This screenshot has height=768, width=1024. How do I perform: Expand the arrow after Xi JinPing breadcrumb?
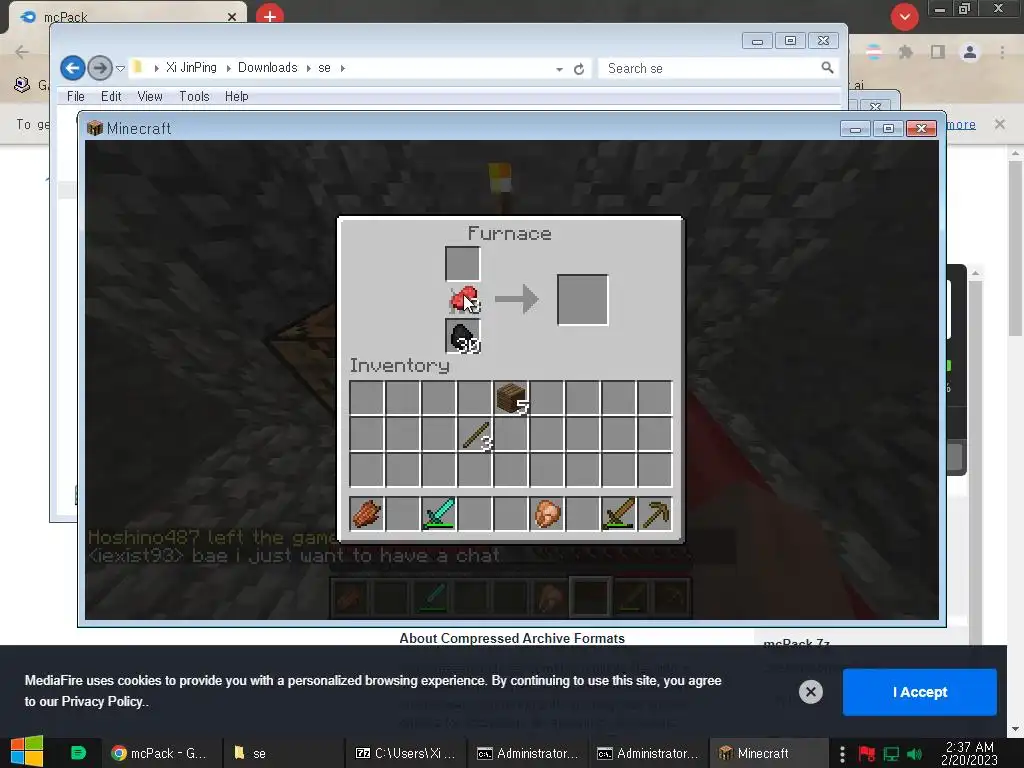pos(228,68)
